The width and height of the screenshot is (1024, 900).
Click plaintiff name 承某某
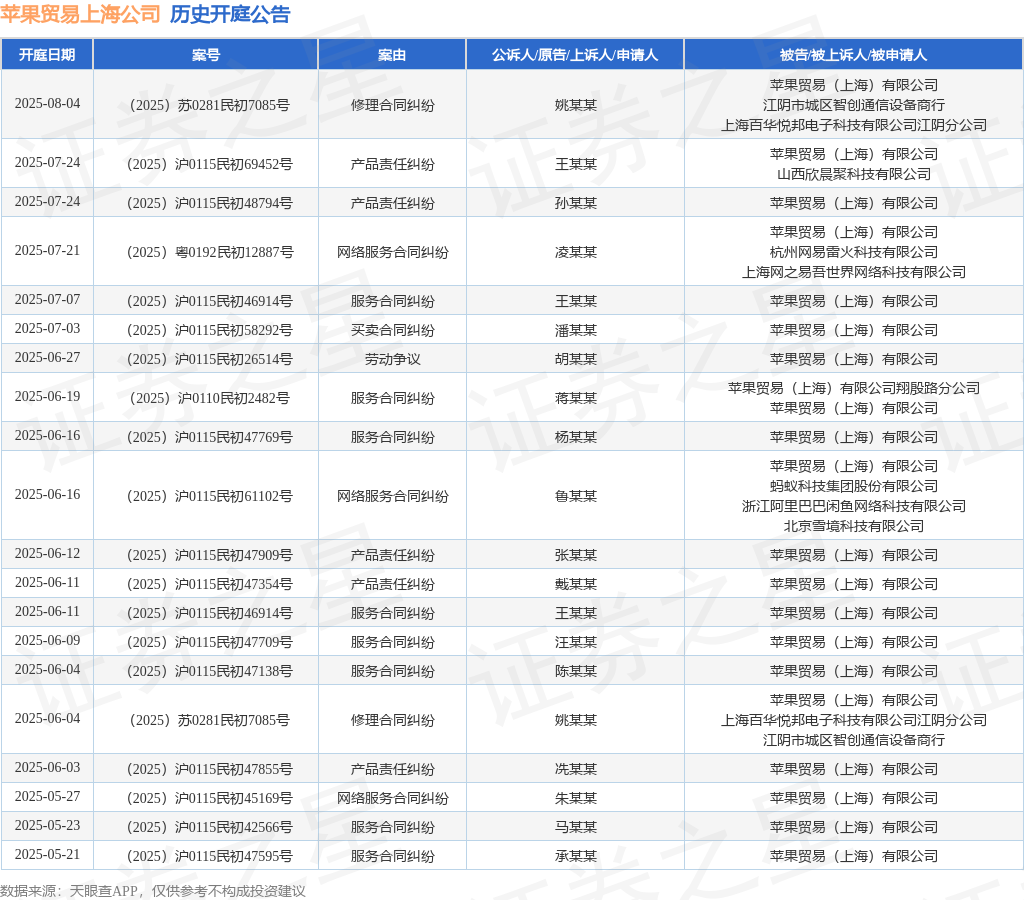[575, 856]
